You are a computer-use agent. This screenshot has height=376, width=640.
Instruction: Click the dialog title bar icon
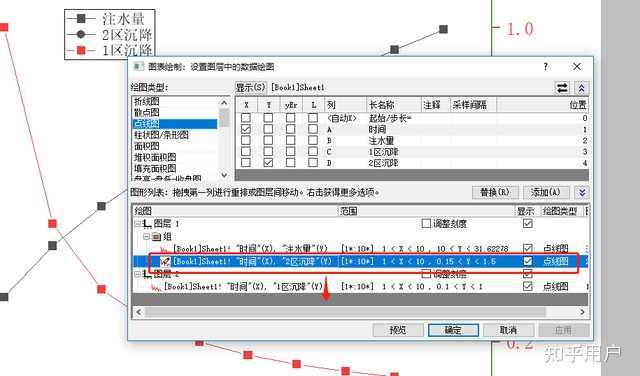pyautogui.click(x=139, y=67)
